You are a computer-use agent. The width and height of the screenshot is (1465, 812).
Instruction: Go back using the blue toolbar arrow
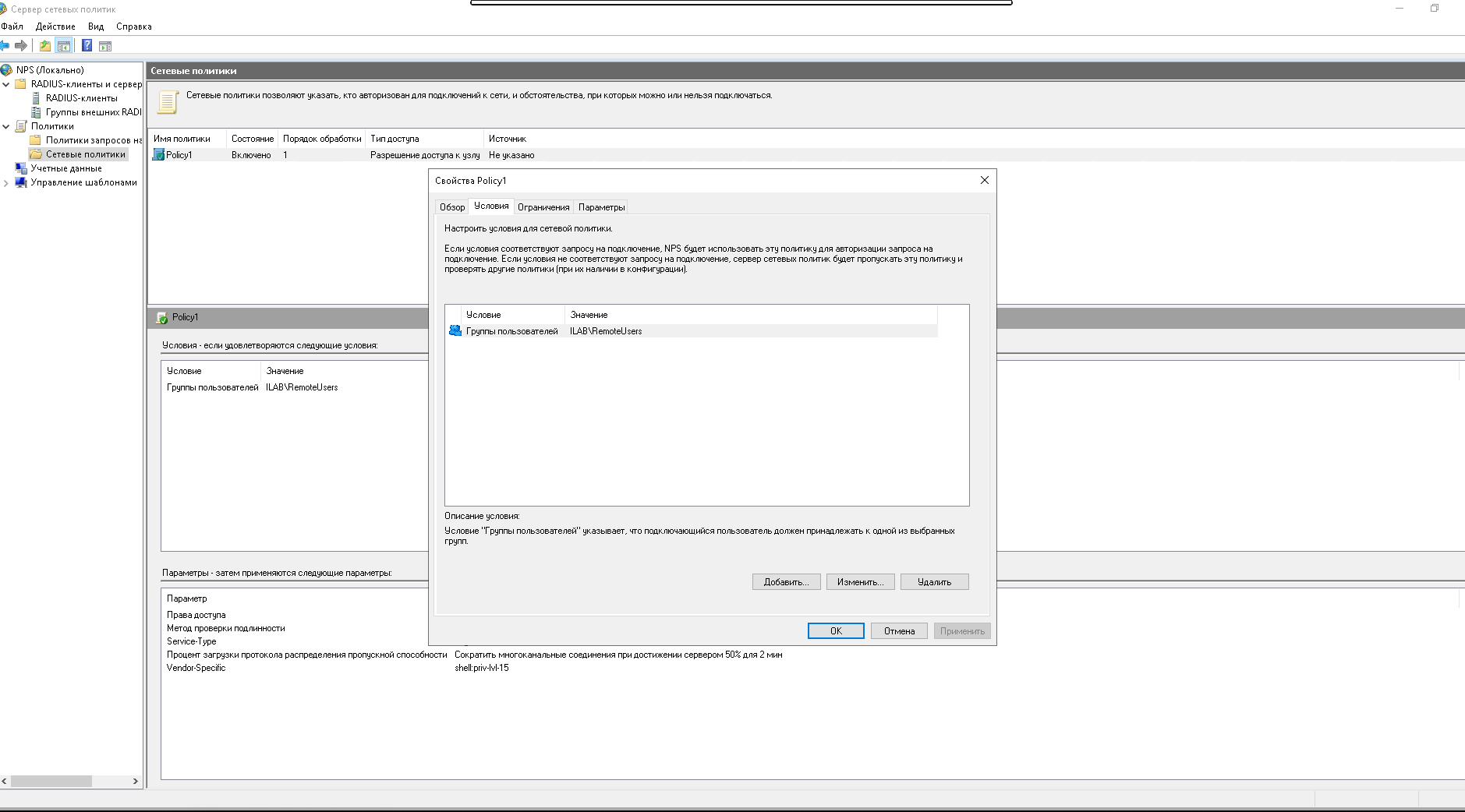click(x=5, y=46)
